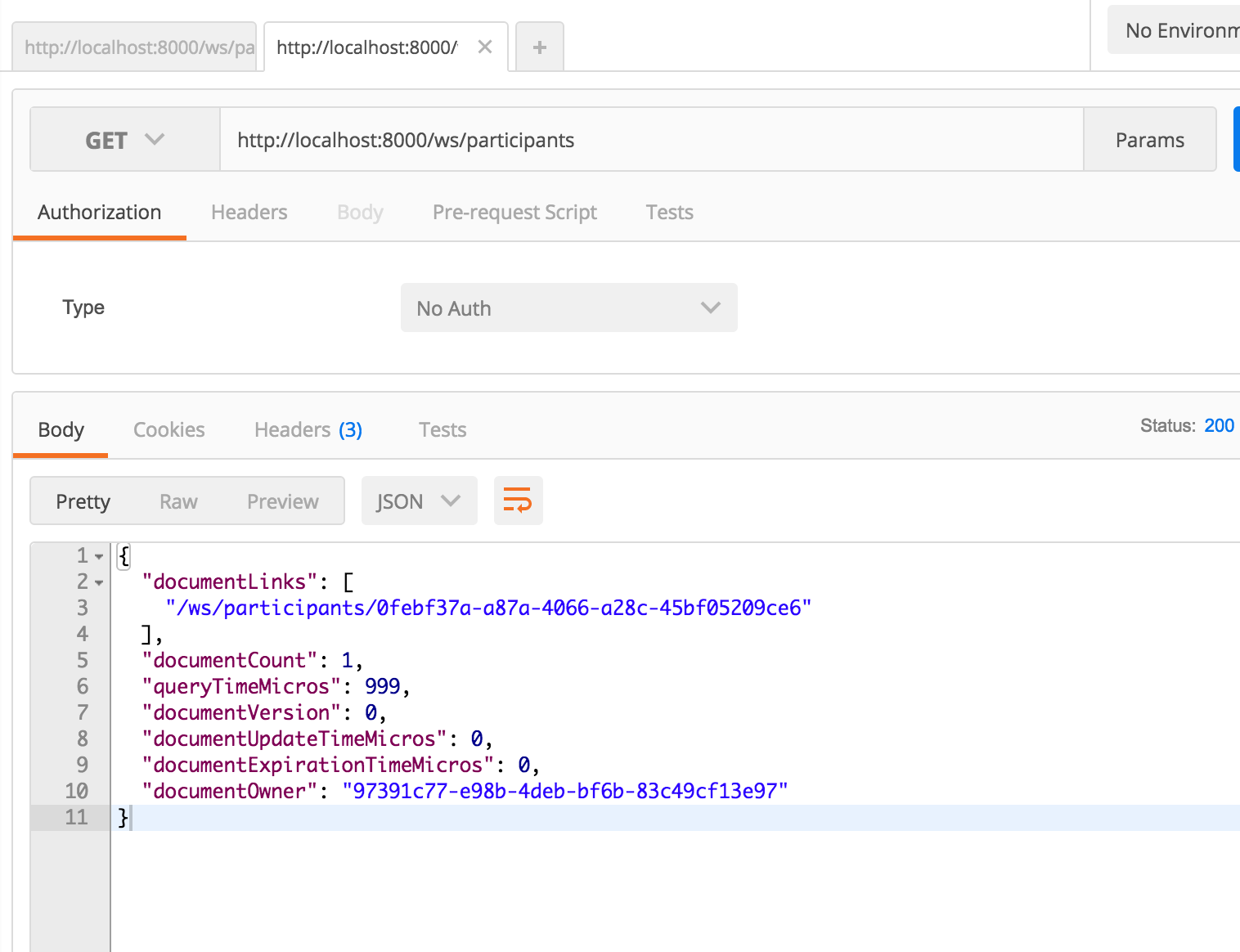Click the "documentCount" key

click(229, 660)
